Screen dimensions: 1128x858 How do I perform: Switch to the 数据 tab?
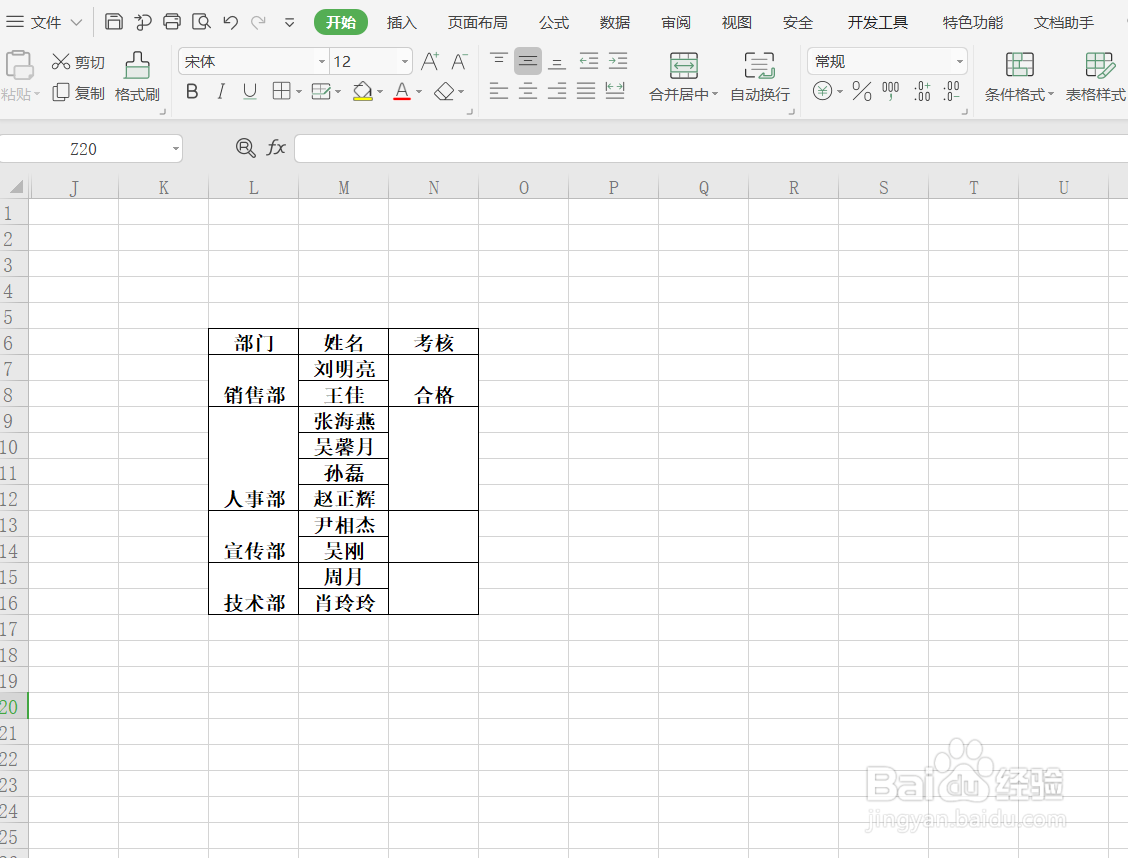coord(615,22)
